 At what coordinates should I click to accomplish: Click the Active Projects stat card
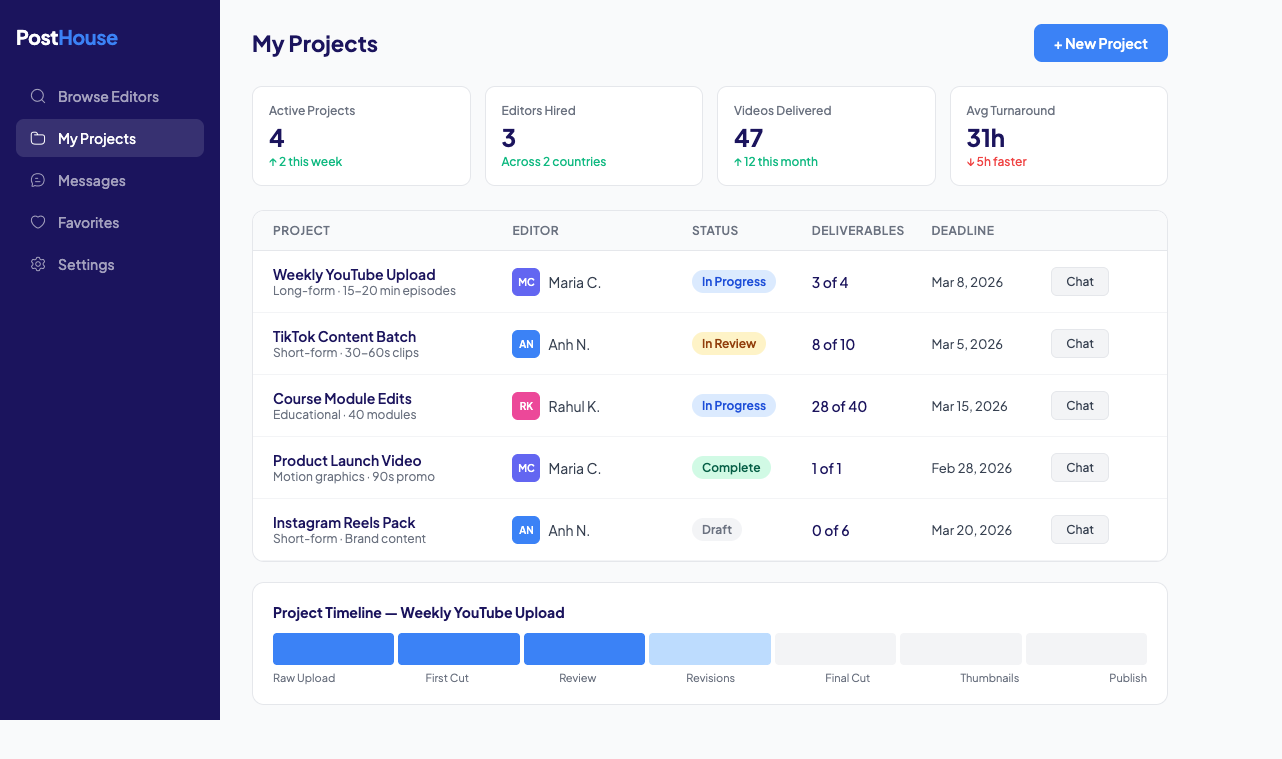coord(361,136)
